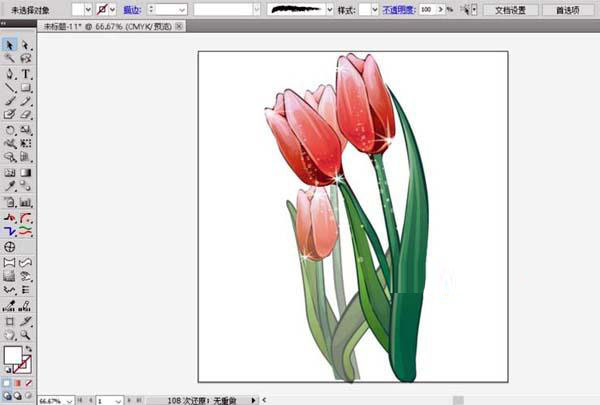Open the brush definition dropdown

(329, 10)
